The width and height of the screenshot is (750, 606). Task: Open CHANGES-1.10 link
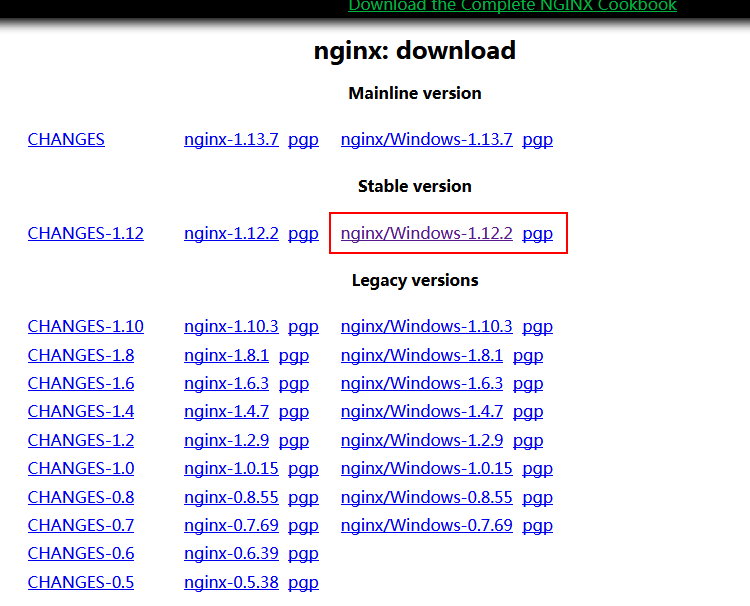tap(86, 326)
